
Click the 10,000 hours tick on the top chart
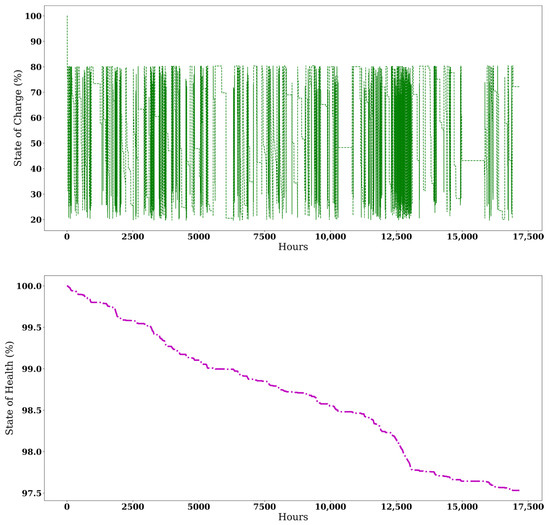pos(330,237)
